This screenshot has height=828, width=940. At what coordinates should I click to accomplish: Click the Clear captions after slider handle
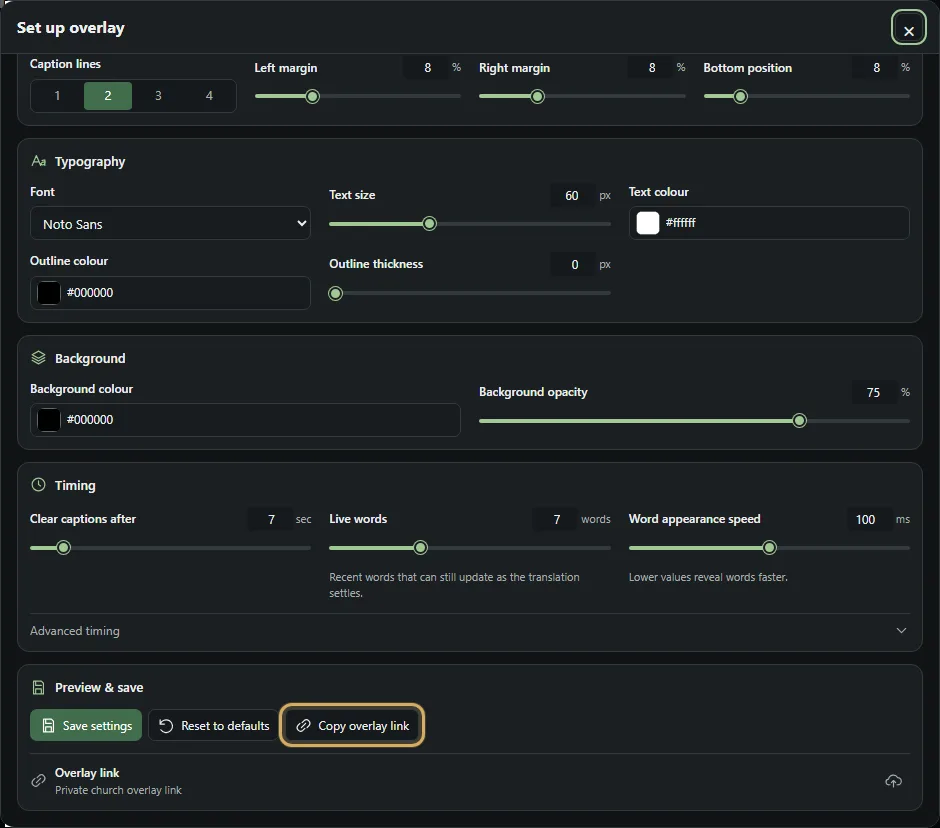pyautogui.click(x=64, y=547)
